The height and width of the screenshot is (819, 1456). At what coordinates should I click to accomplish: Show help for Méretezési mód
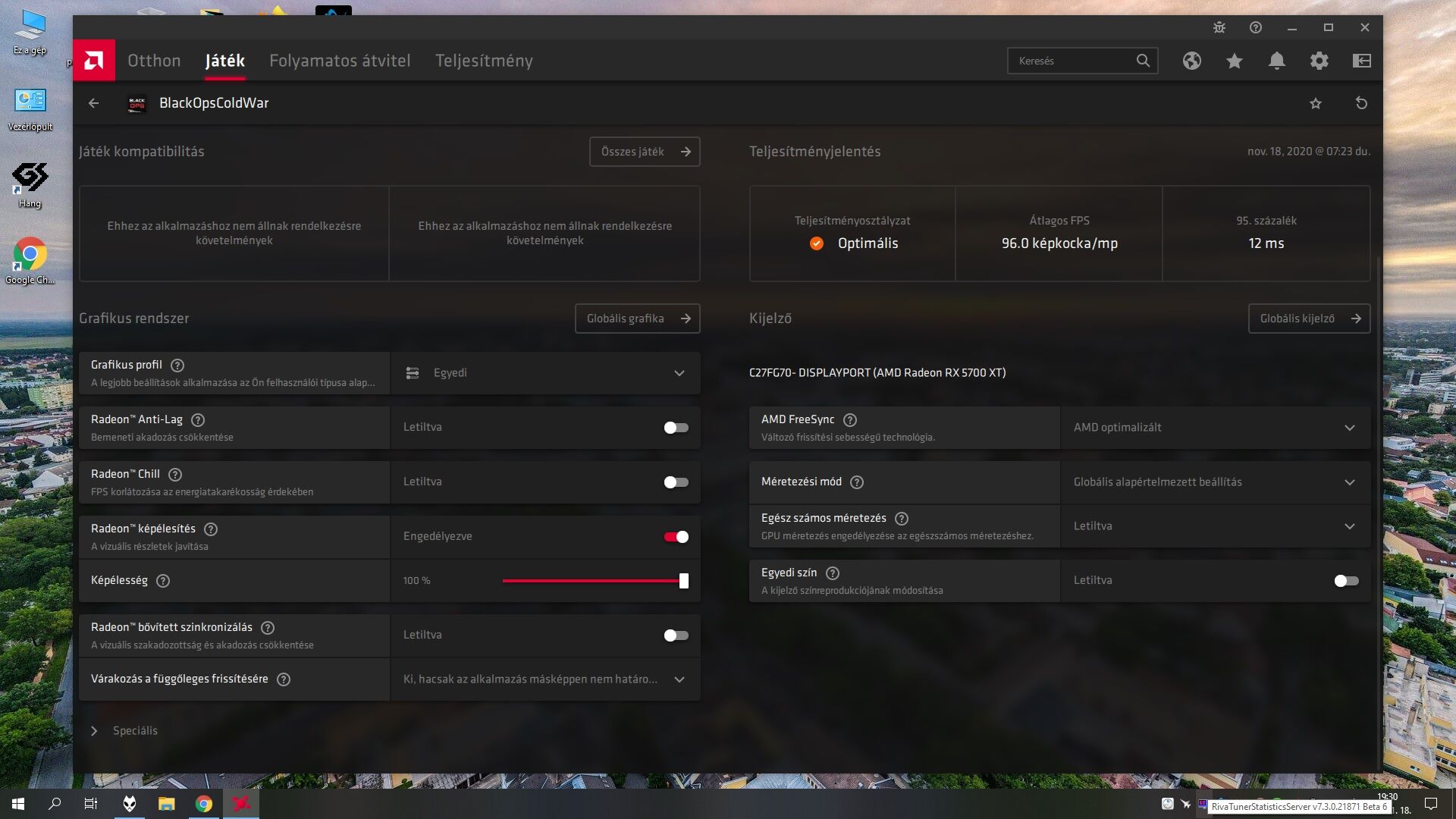tap(857, 482)
